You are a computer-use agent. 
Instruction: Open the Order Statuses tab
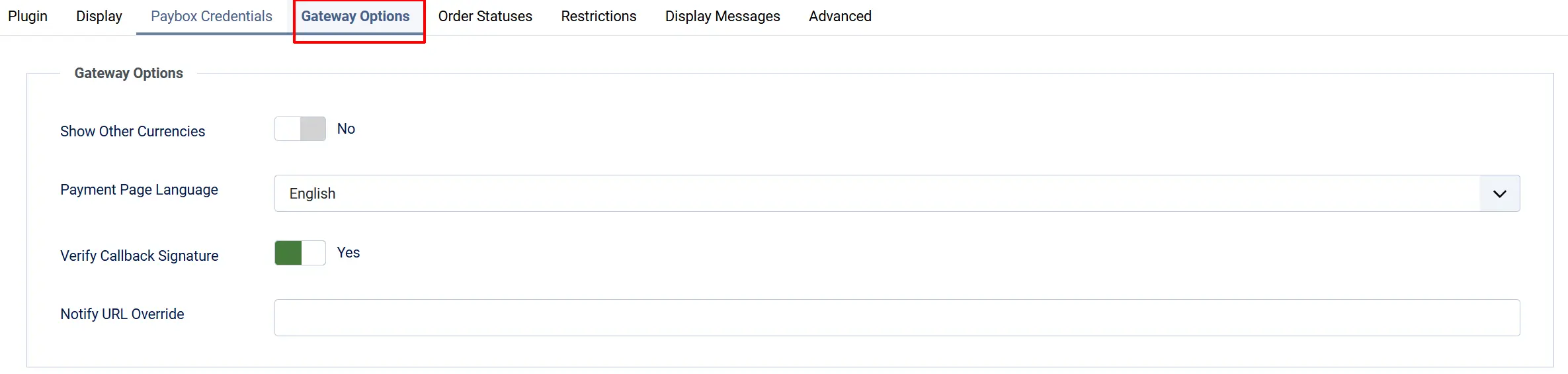(x=485, y=17)
